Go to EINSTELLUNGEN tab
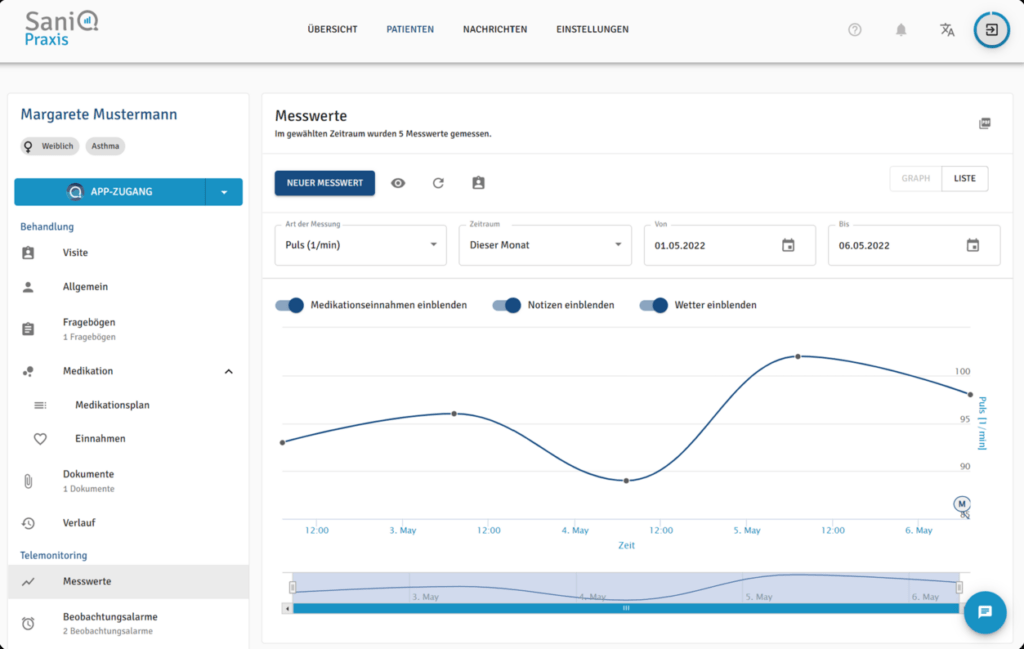The image size is (1024, 649). [592, 29]
